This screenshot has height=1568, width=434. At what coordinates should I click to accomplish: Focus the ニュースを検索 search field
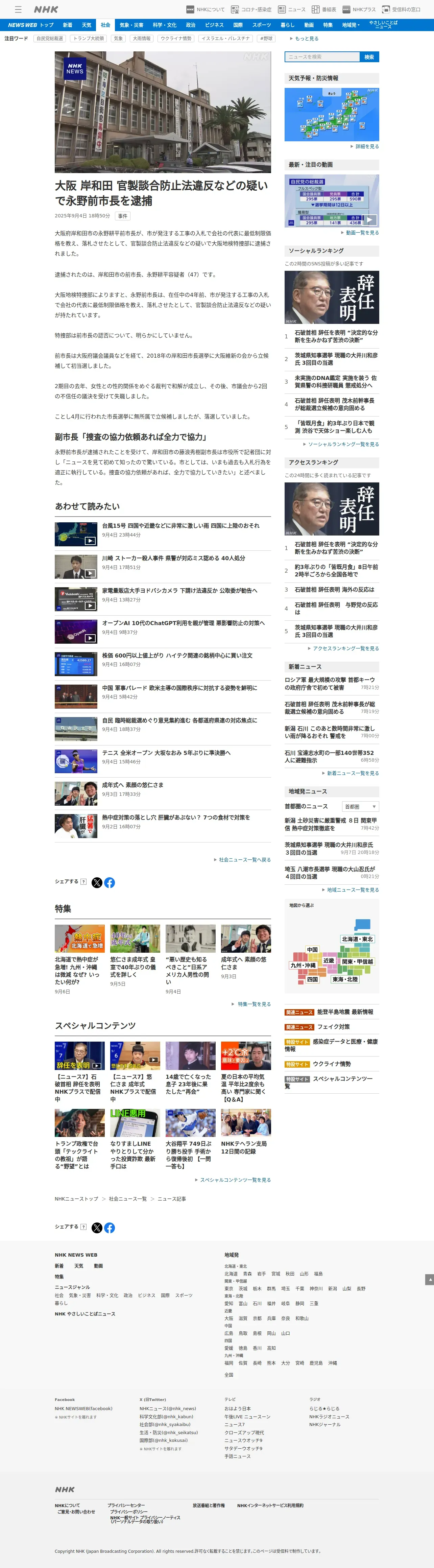322,56
